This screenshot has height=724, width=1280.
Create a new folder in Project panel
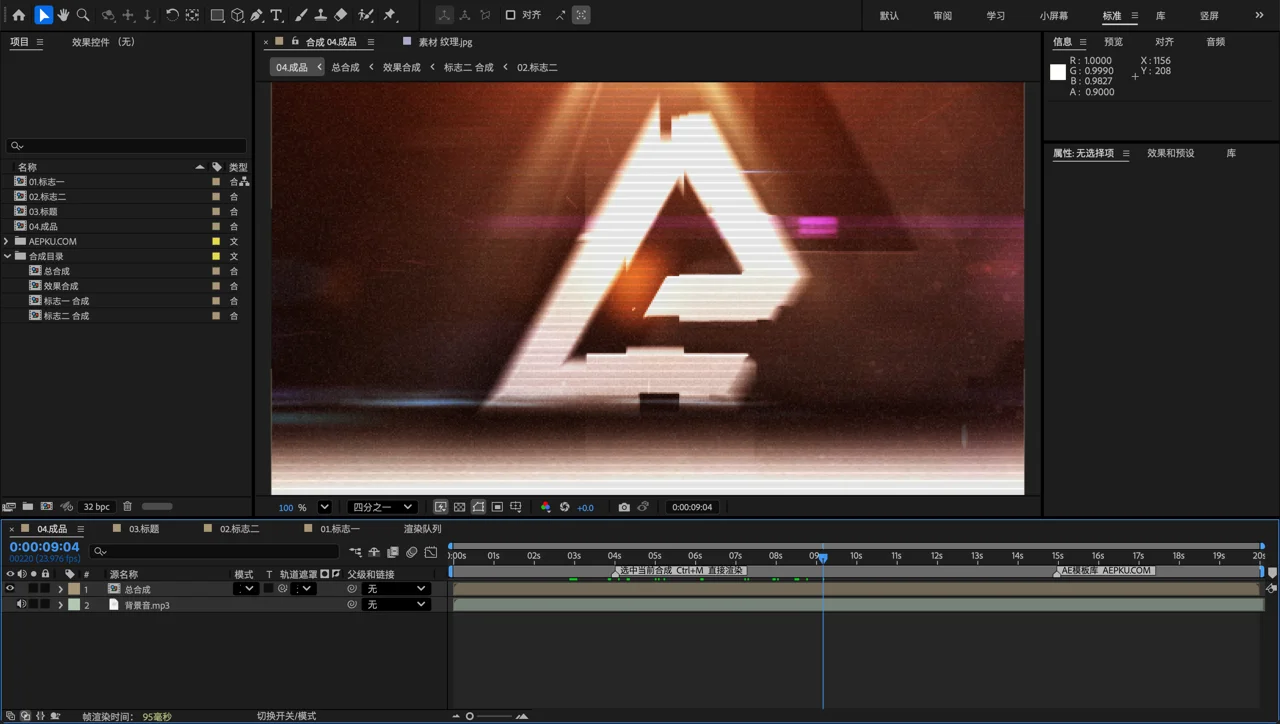pos(28,507)
